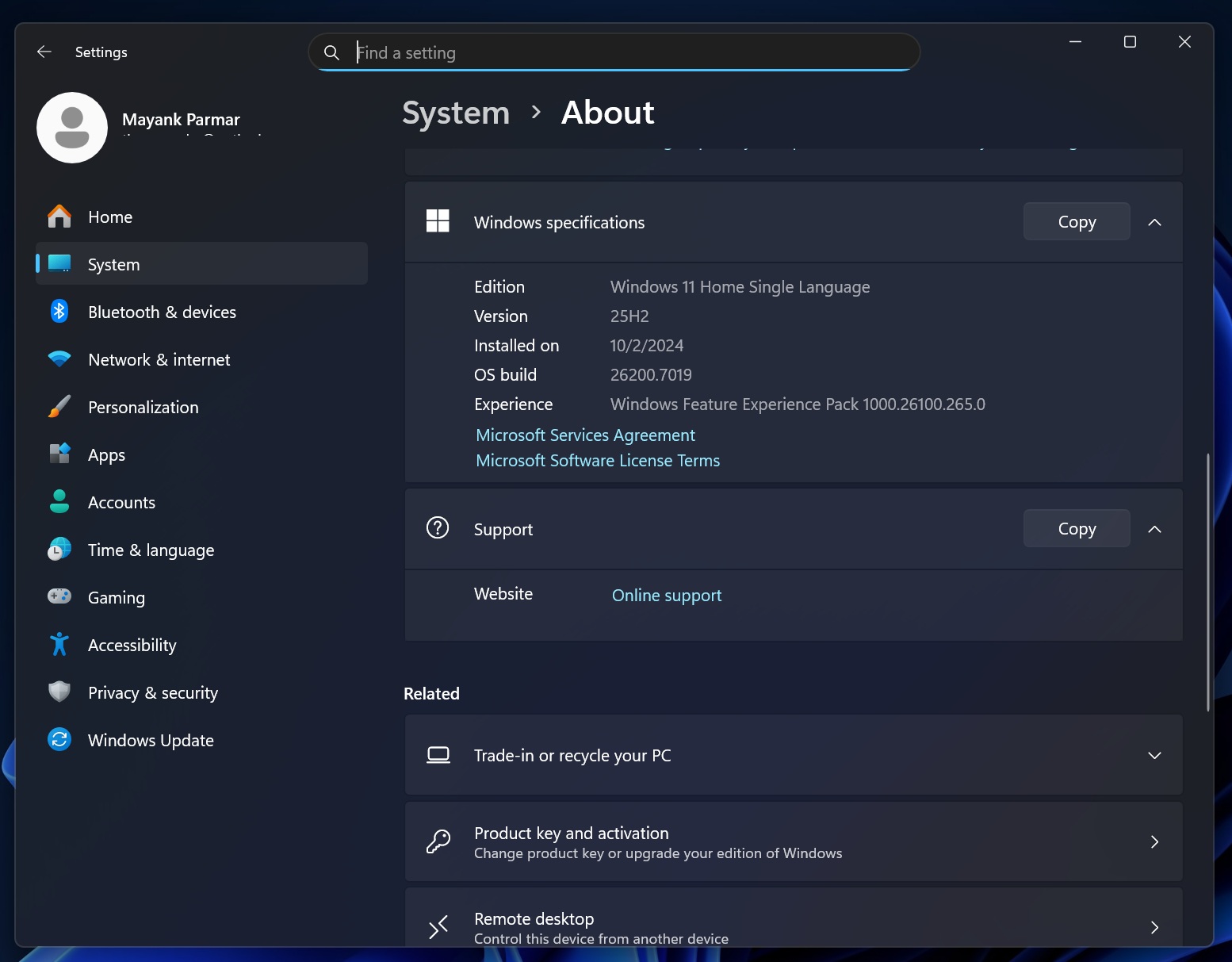Select the Accessibility icon in sidebar
This screenshot has height=962, width=1232.
point(59,645)
